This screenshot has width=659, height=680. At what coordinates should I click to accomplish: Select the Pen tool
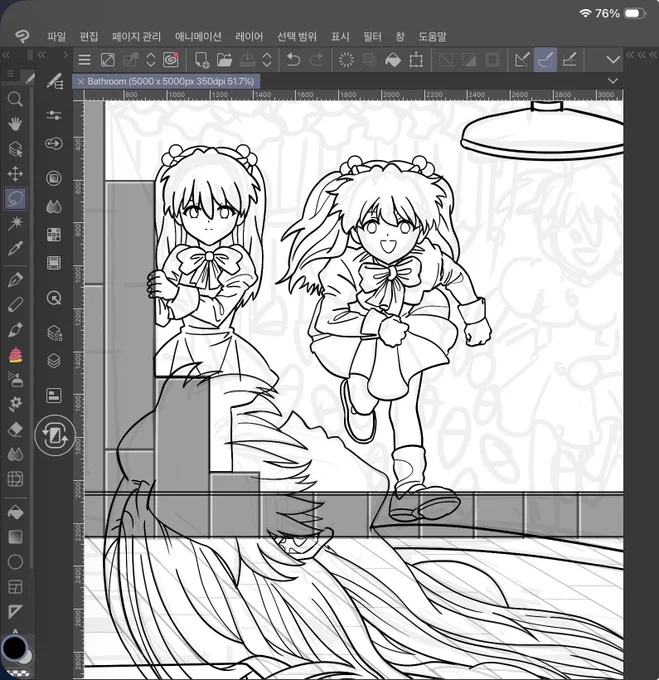click(x=15, y=280)
